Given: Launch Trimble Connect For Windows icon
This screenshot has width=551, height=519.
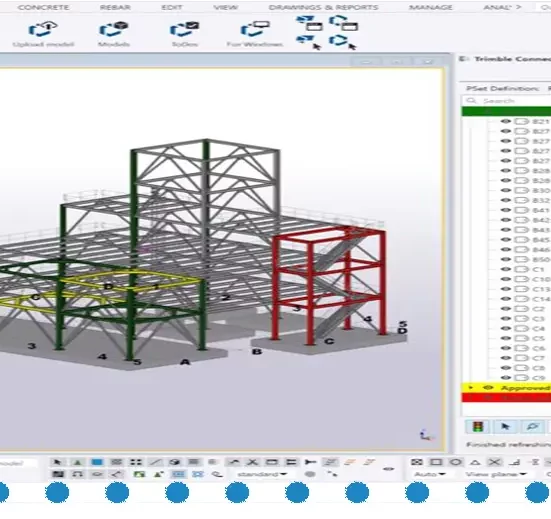Looking at the screenshot, I should point(255,29).
